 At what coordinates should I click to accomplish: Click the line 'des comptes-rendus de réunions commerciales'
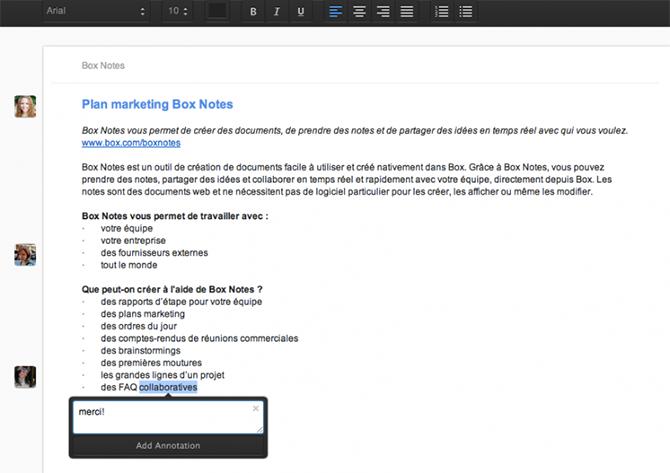click(x=200, y=338)
